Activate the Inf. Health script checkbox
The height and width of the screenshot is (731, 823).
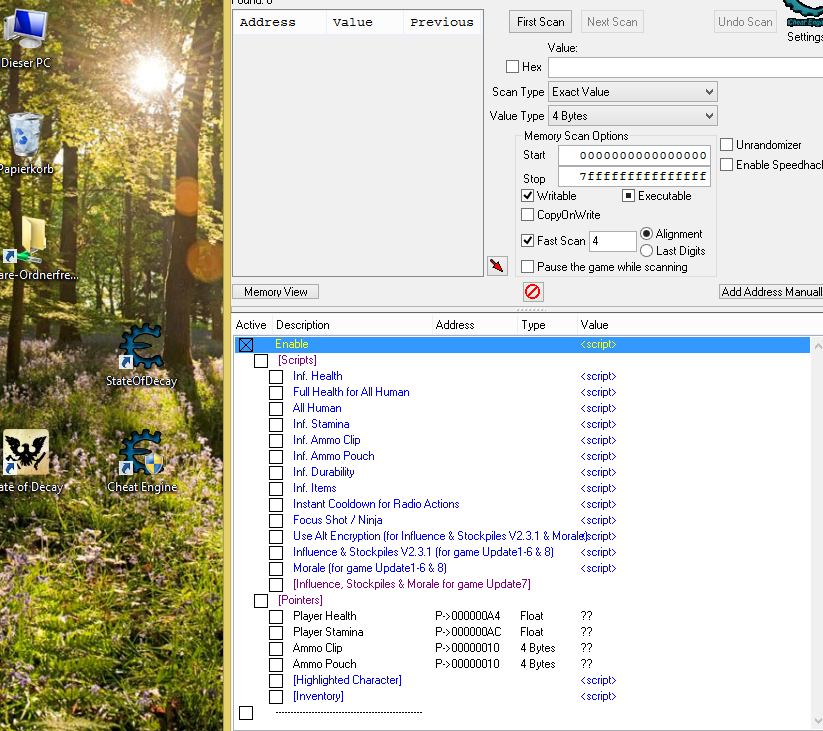click(276, 377)
